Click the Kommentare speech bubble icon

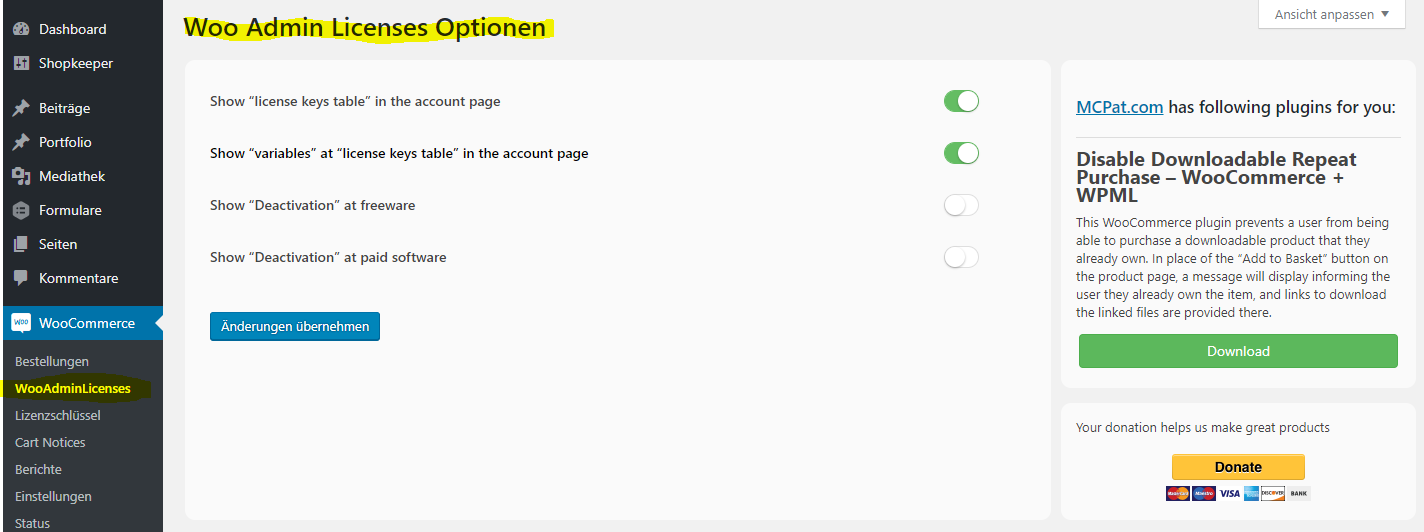click(21, 278)
